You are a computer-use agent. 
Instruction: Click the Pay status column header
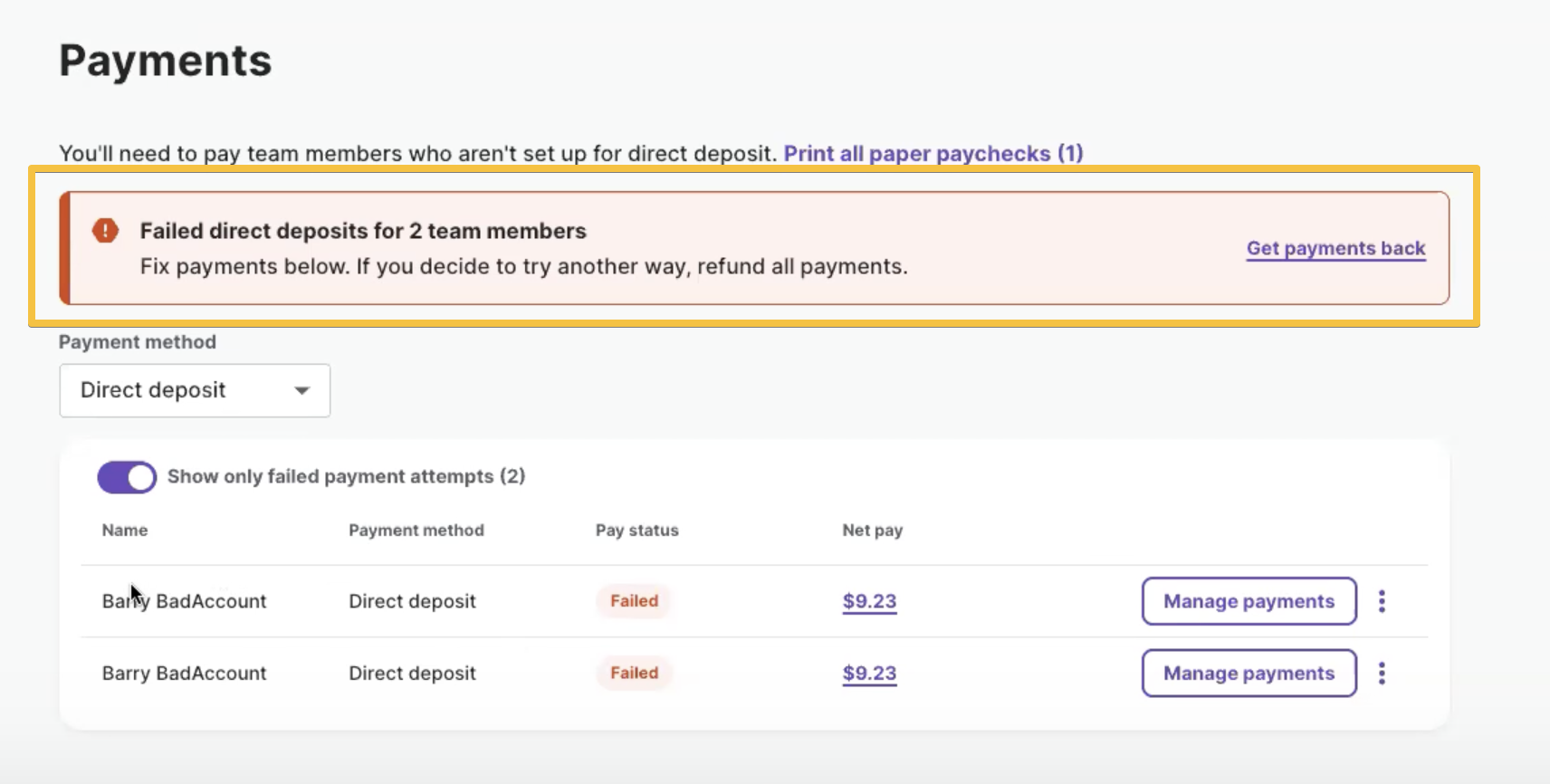[x=636, y=530]
